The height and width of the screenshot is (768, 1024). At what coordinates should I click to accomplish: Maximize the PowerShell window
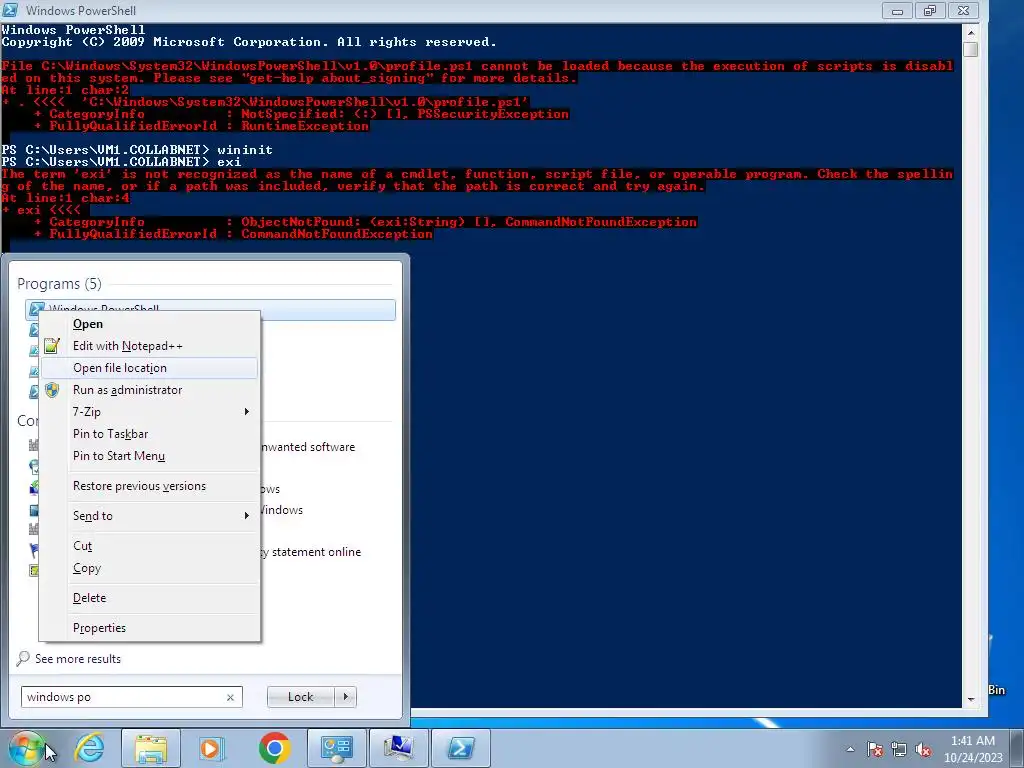click(x=930, y=10)
